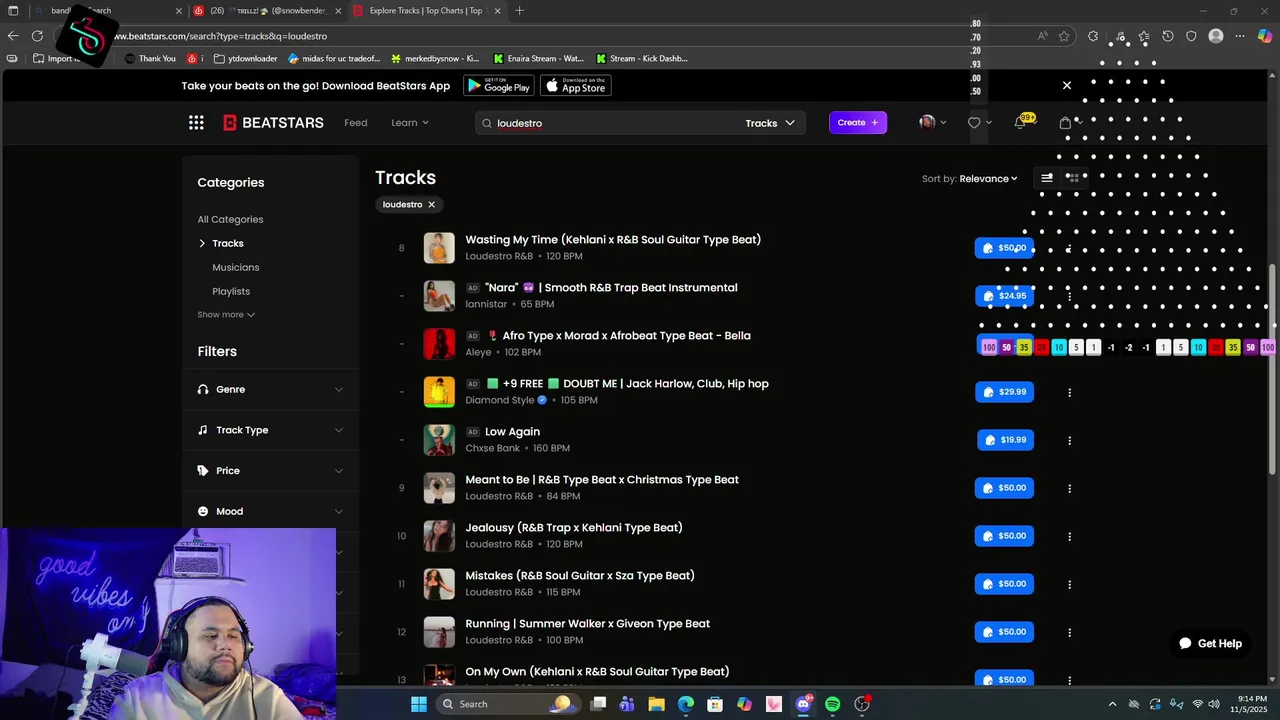The height and width of the screenshot is (720, 1280).
Task: Open Enaira Stream bookmark
Action: pos(538,58)
